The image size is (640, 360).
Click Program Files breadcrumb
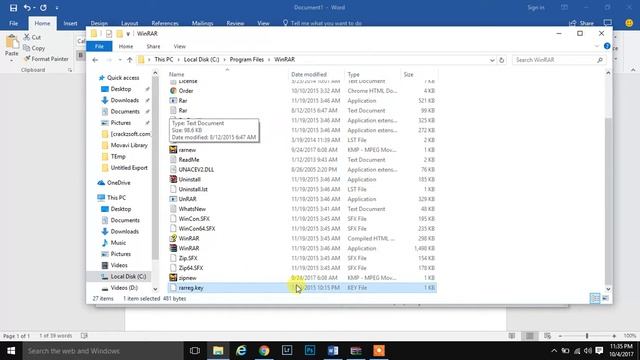(x=247, y=60)
